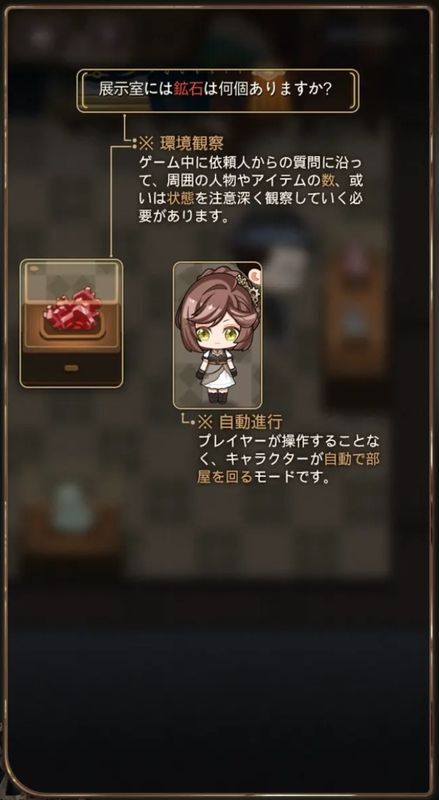
Task: Select the blurred blue vase on the pedestal
Action: pos(67,508)
